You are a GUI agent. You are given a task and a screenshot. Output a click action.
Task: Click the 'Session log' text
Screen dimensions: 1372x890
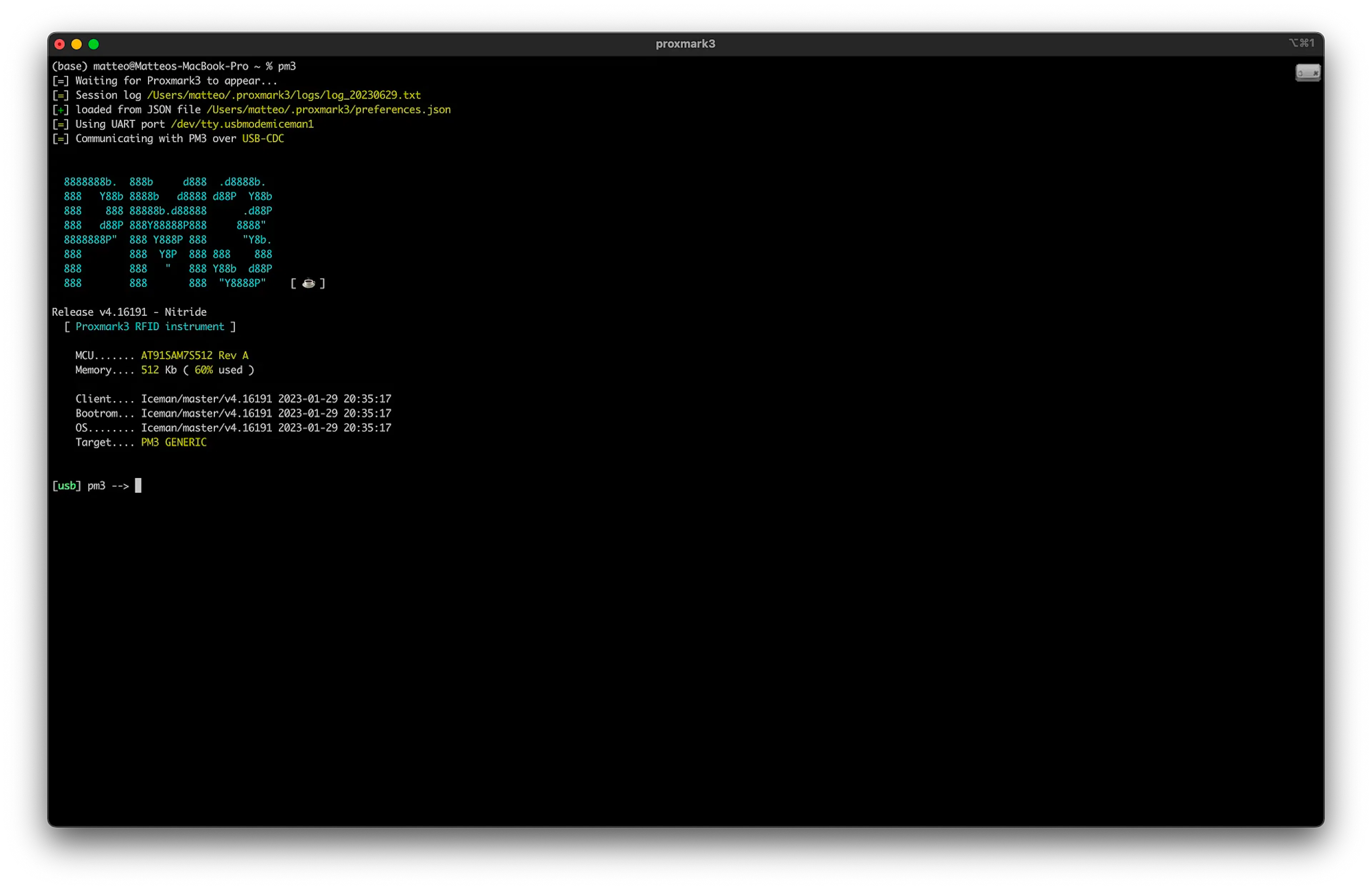coord(108,95)
